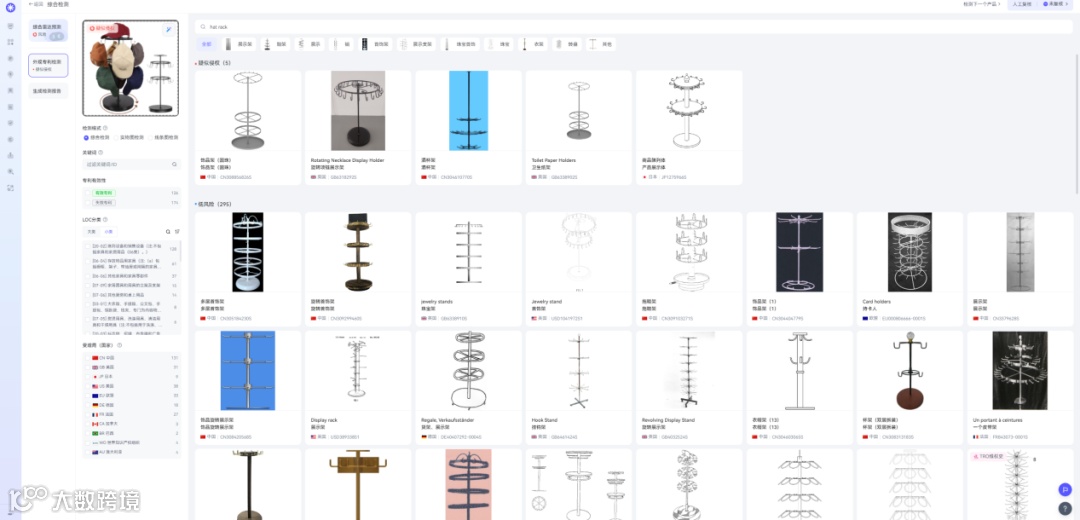1080x520 pixels.
Task: Click the results vertical scrollbar
Action: coord(1076,124)
